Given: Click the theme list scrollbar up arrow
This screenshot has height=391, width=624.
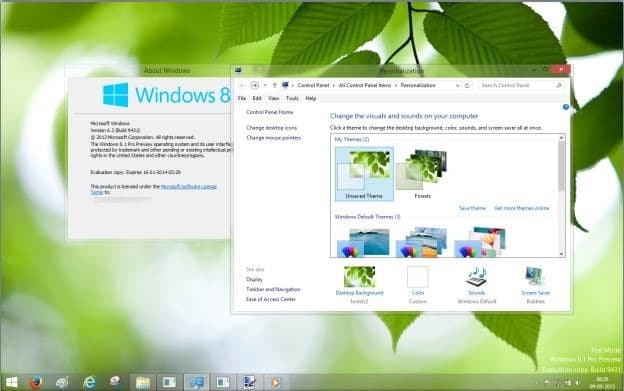Looking at the screenshot, I should pyautogui.click(x=562, y=138).
